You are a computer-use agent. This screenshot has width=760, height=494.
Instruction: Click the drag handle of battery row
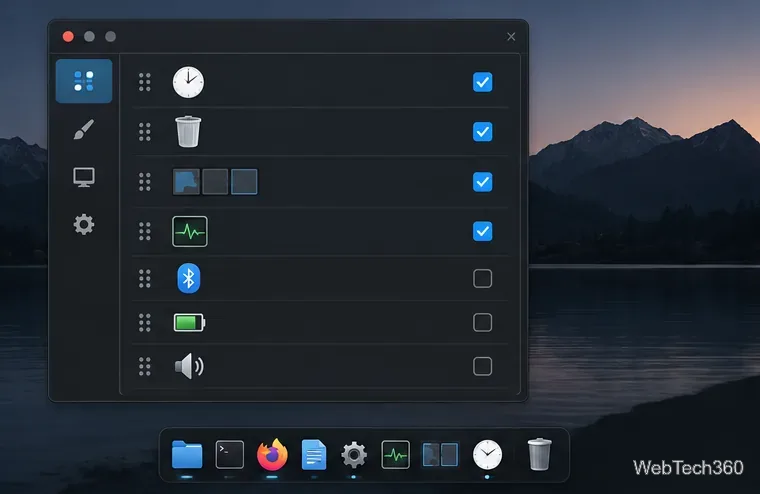(x=144, y=322)
